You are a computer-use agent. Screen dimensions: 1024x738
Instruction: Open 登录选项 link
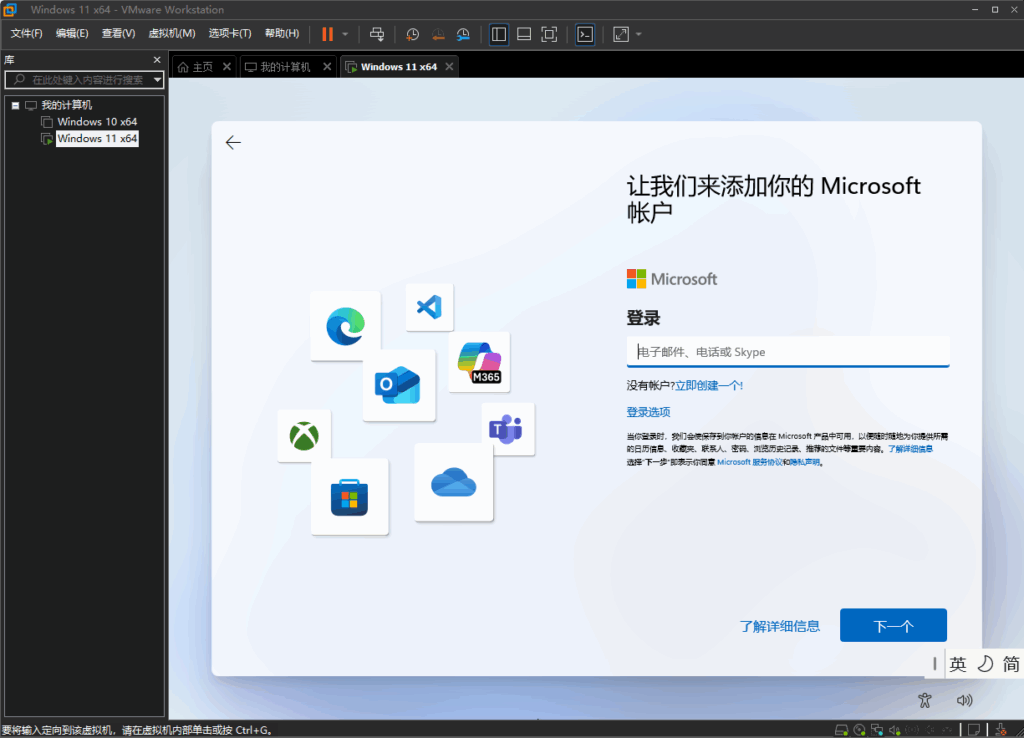pyautogui.click(x=648, y=412)
